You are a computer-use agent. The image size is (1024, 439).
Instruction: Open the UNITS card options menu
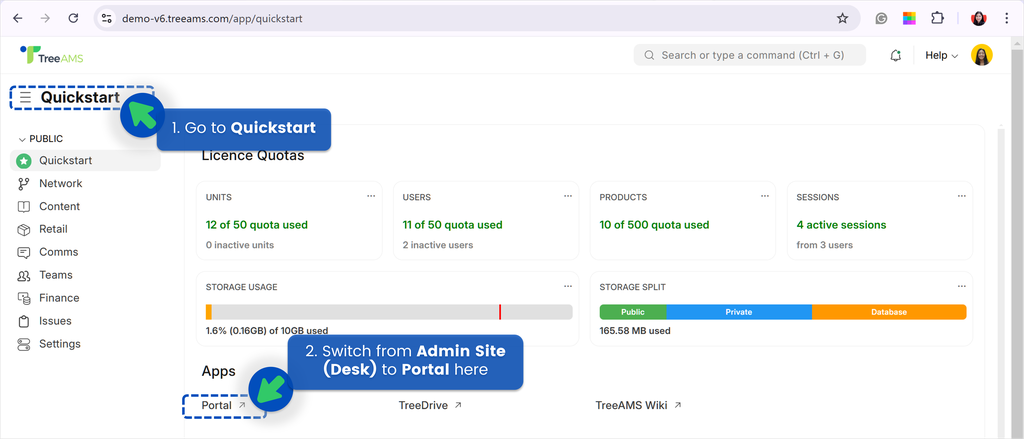pyautogui.click(x=371, y=196)
